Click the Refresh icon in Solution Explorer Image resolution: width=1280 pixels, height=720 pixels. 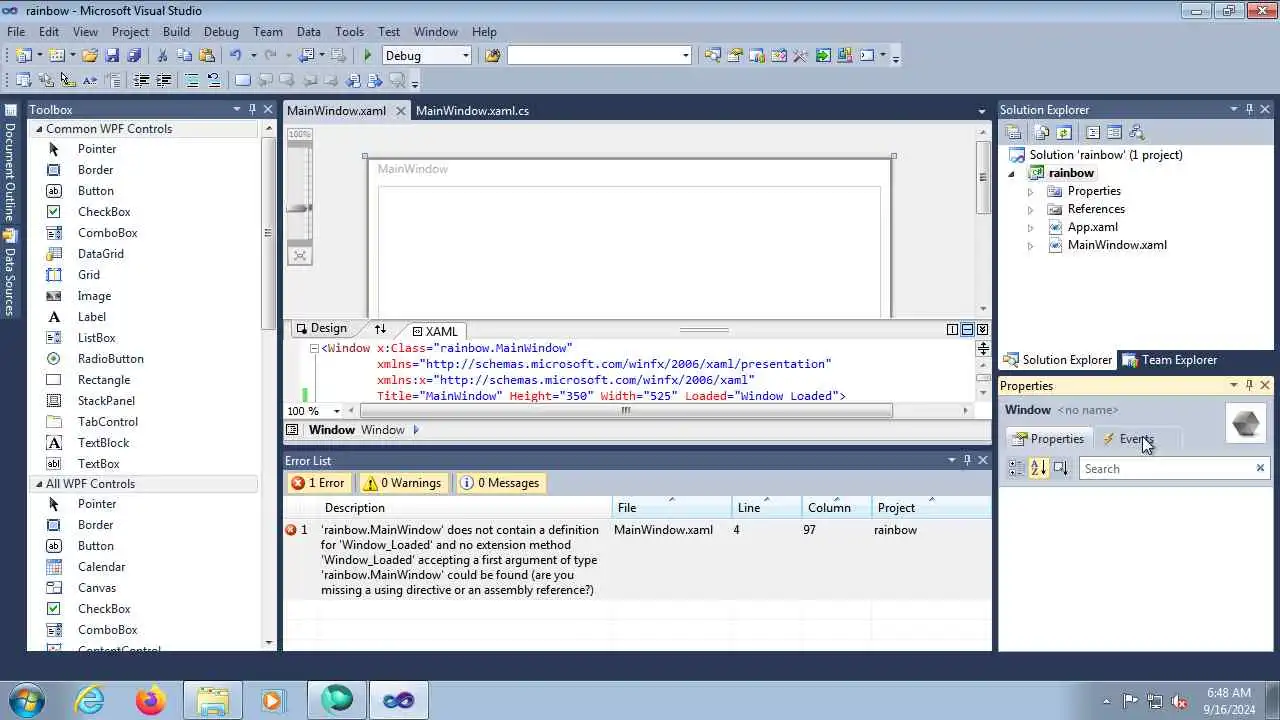1064,132
